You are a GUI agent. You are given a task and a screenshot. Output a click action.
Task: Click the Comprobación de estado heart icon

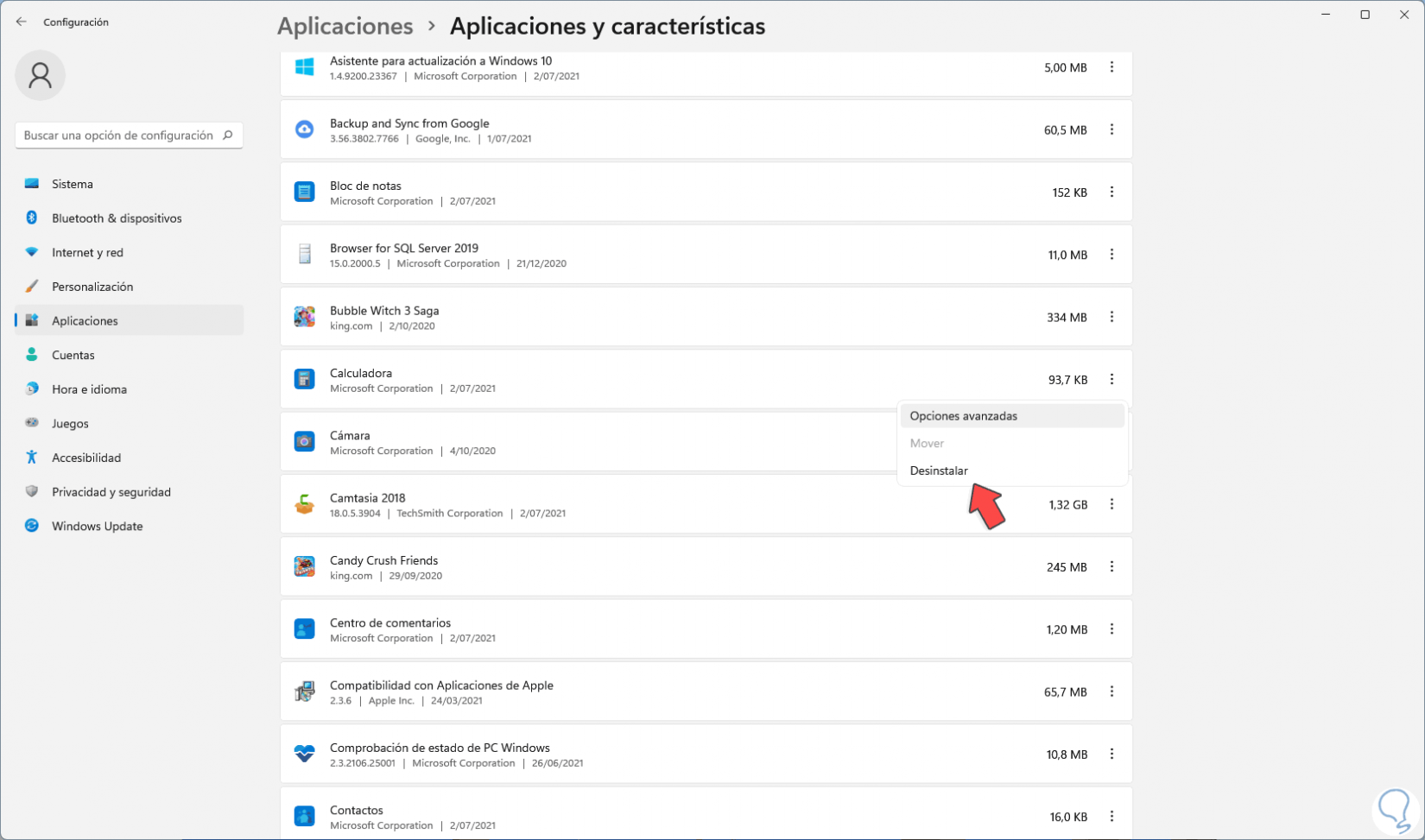pyautogui.click(x=304, y=754)
